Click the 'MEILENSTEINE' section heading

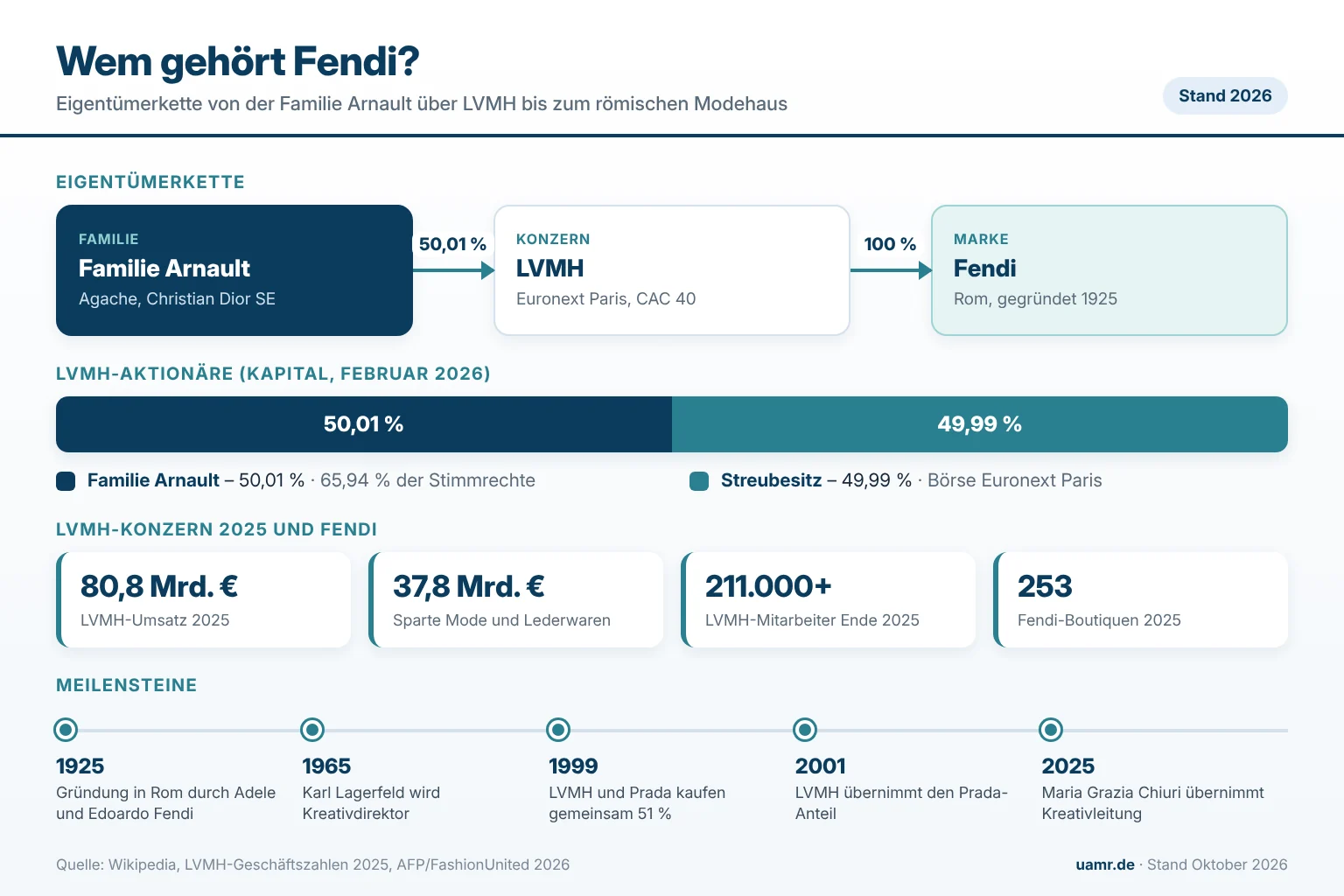(127, 685)
